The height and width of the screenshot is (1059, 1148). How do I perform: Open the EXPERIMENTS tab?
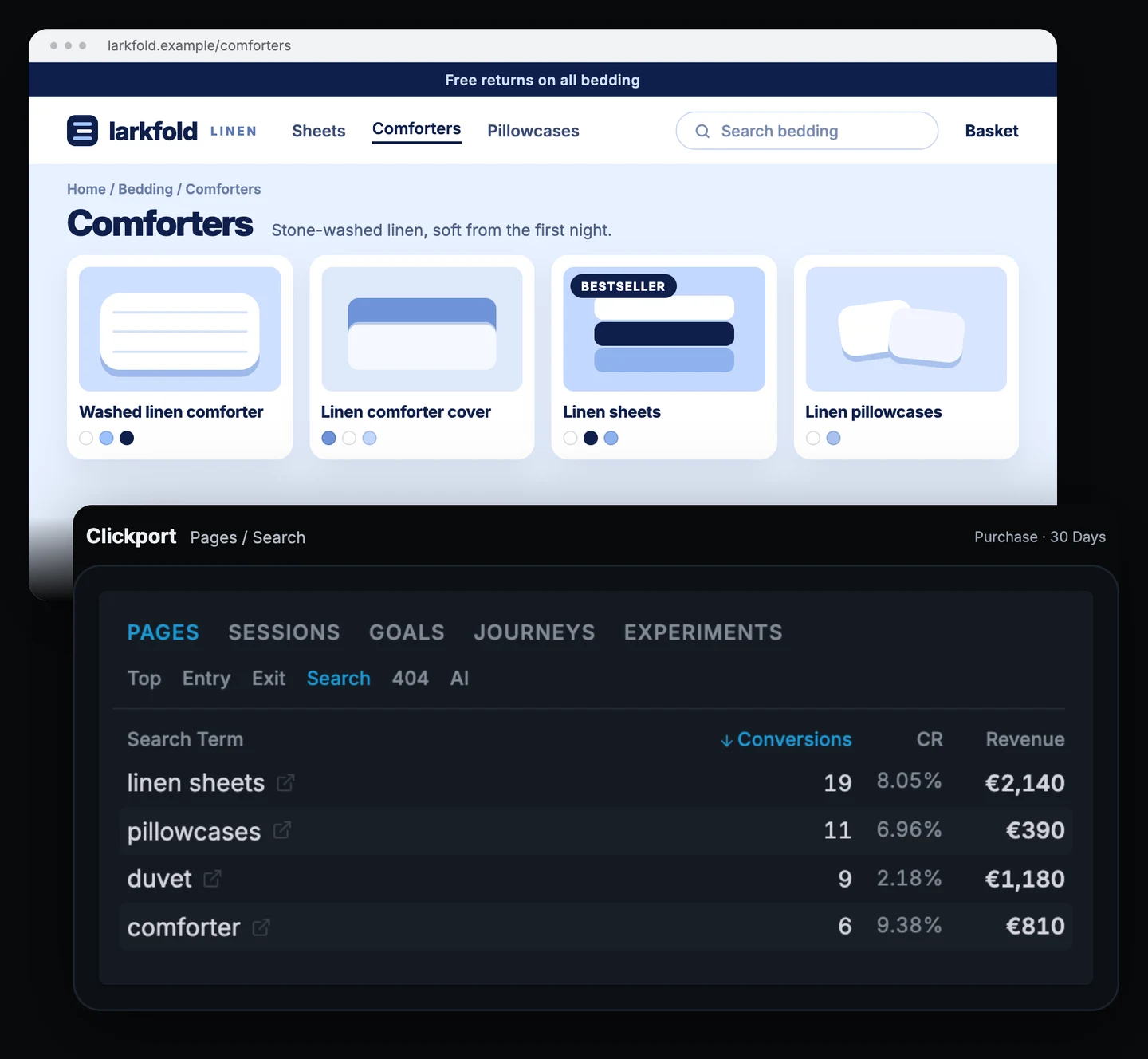703,632
